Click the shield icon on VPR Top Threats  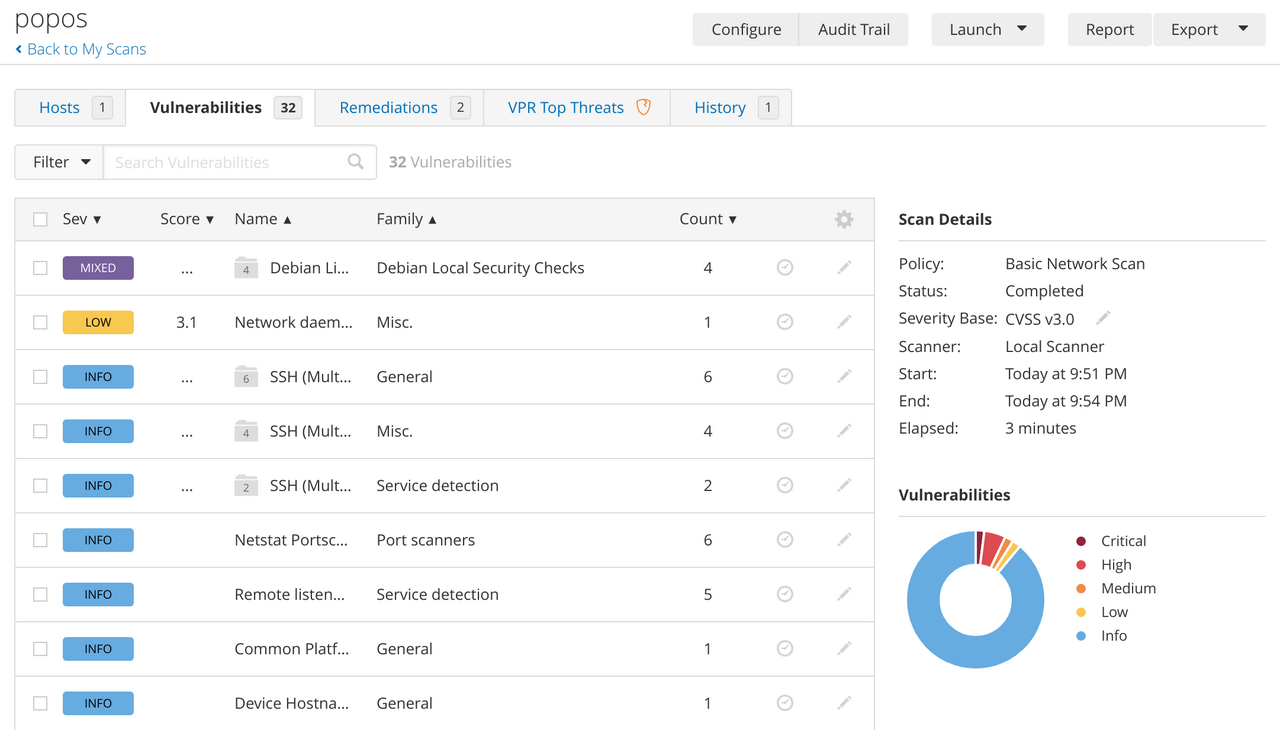click(644, 107)
